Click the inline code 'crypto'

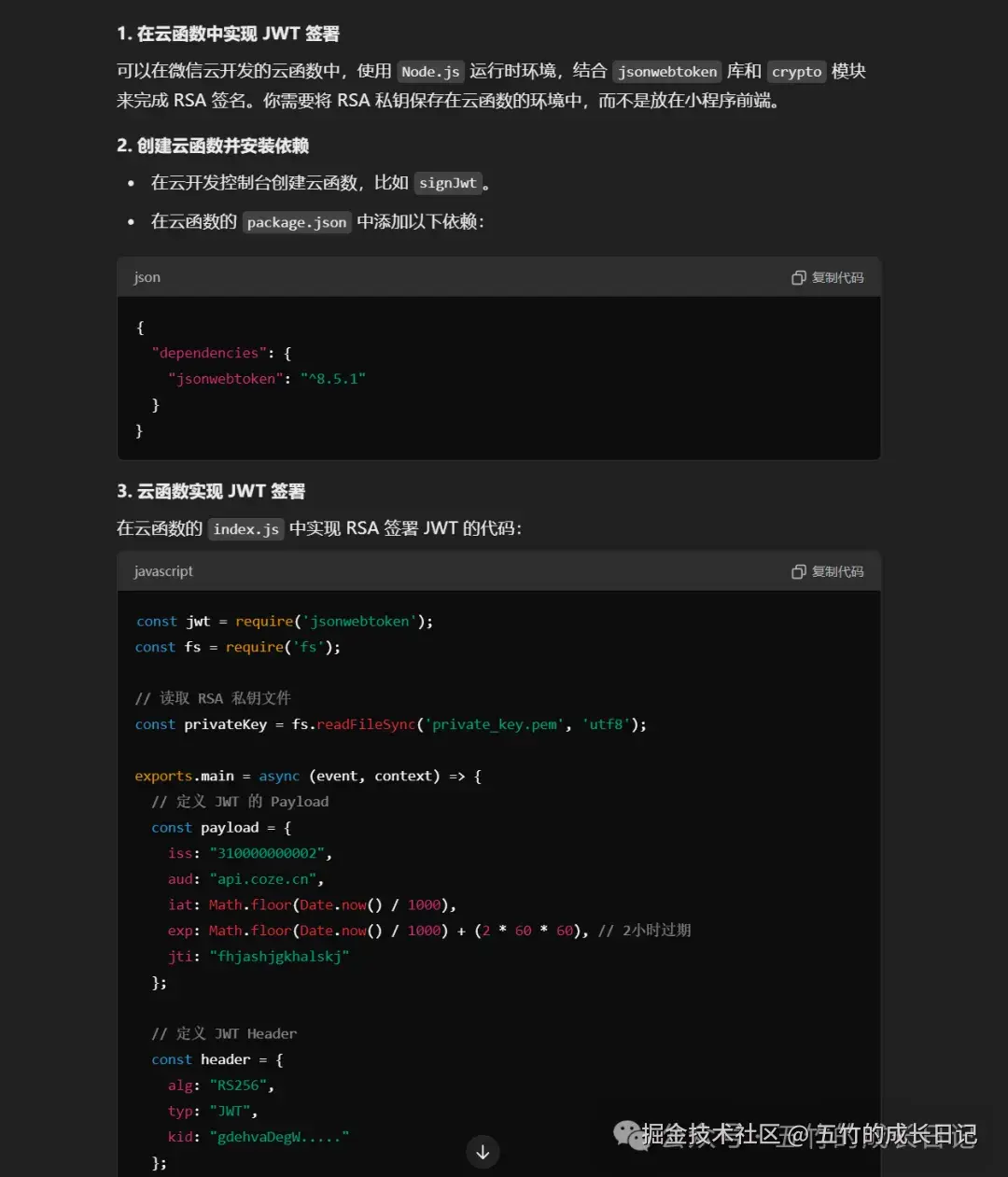coord(797,72)
